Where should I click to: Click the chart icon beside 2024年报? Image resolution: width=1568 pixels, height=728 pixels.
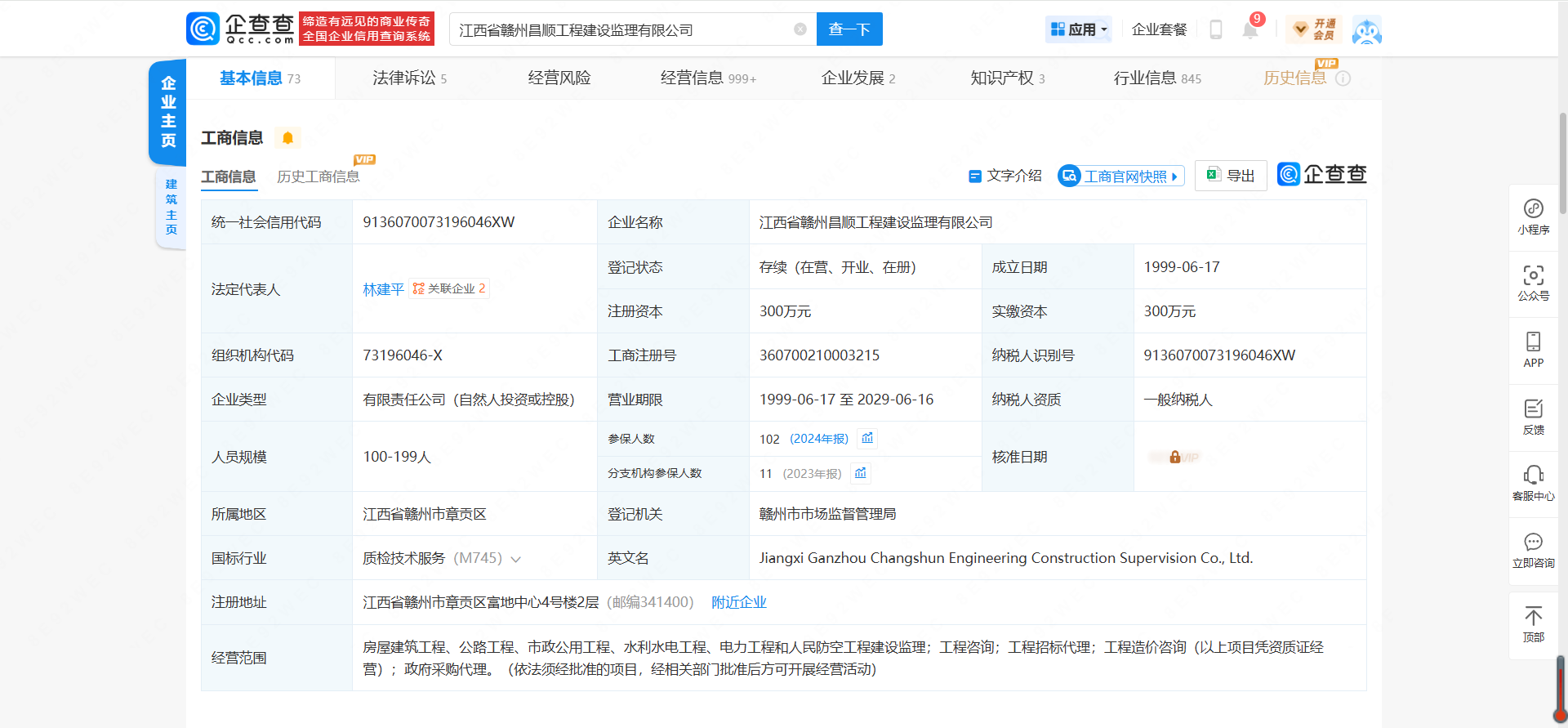(x=867, y=439)
